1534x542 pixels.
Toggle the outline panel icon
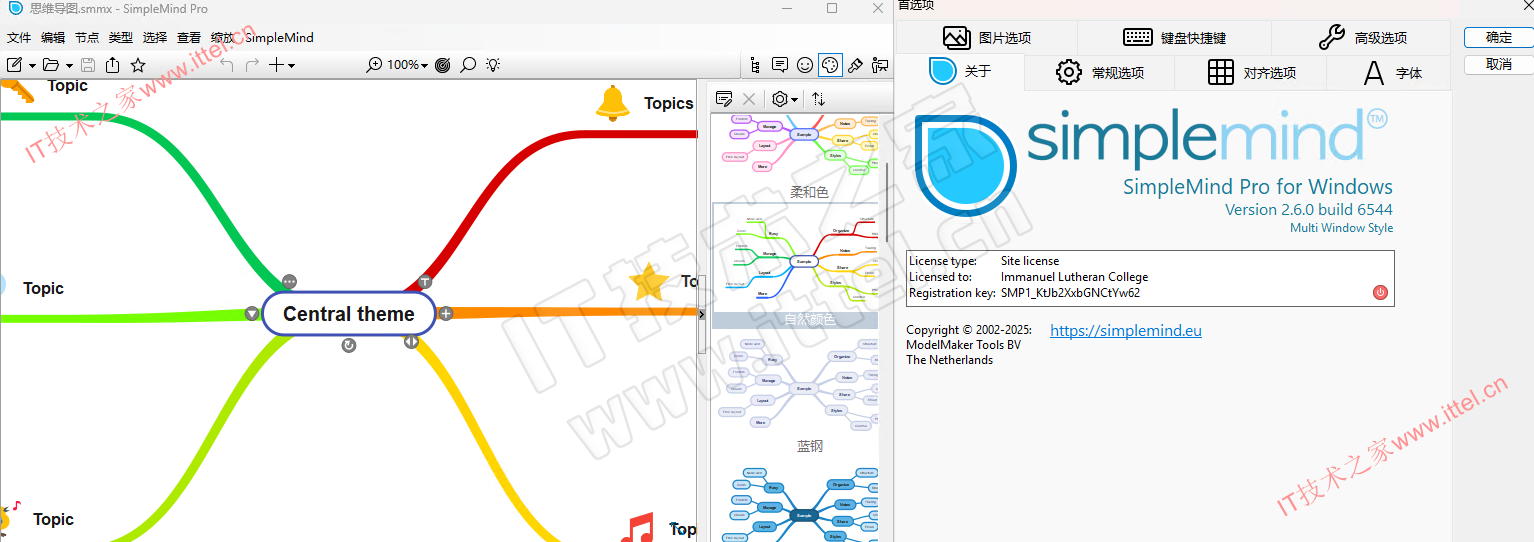coord(755,65)
